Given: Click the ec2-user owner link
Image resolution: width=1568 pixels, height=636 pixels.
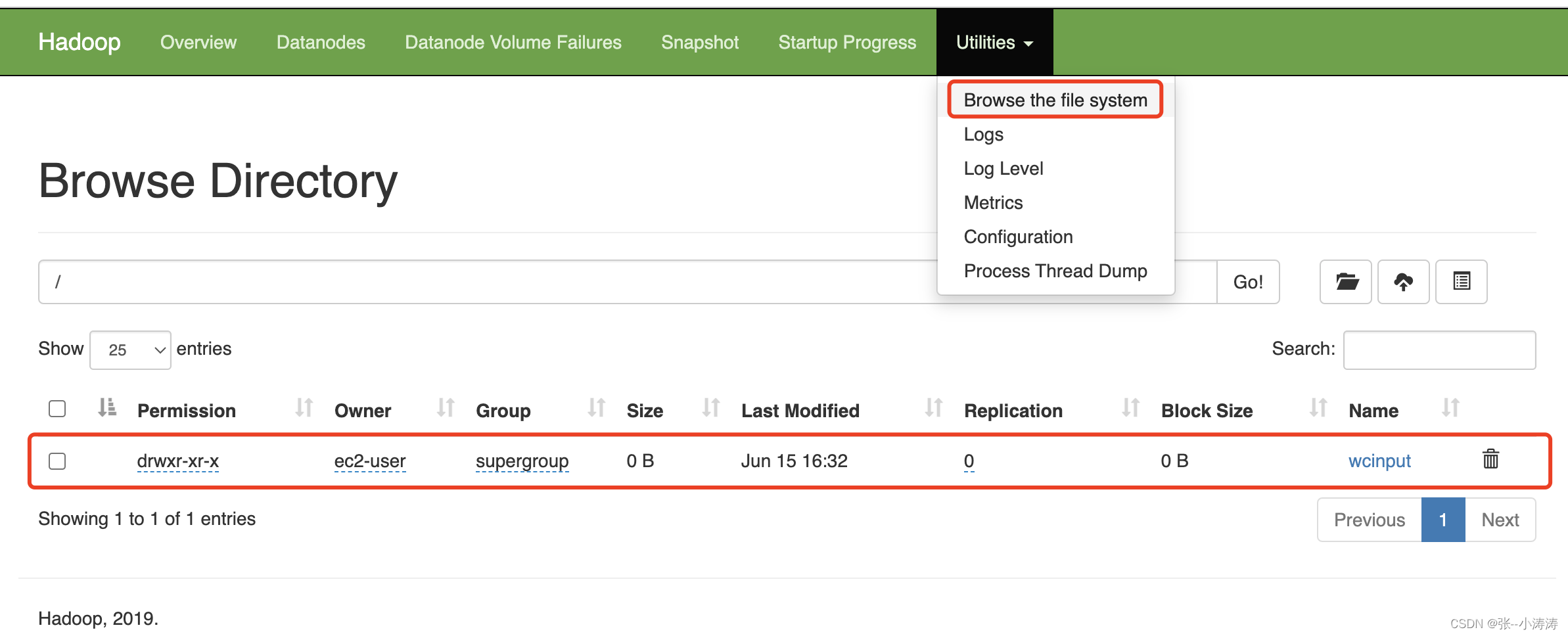Looking at the screenshot, I should pyautogui.click(x=370, y=461).
